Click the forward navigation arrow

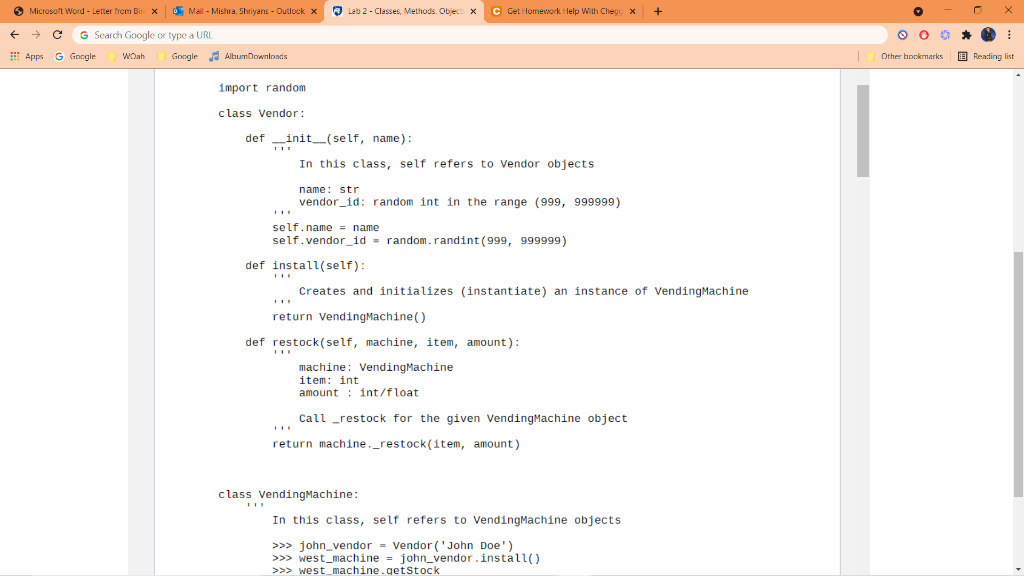coord(35,34)
